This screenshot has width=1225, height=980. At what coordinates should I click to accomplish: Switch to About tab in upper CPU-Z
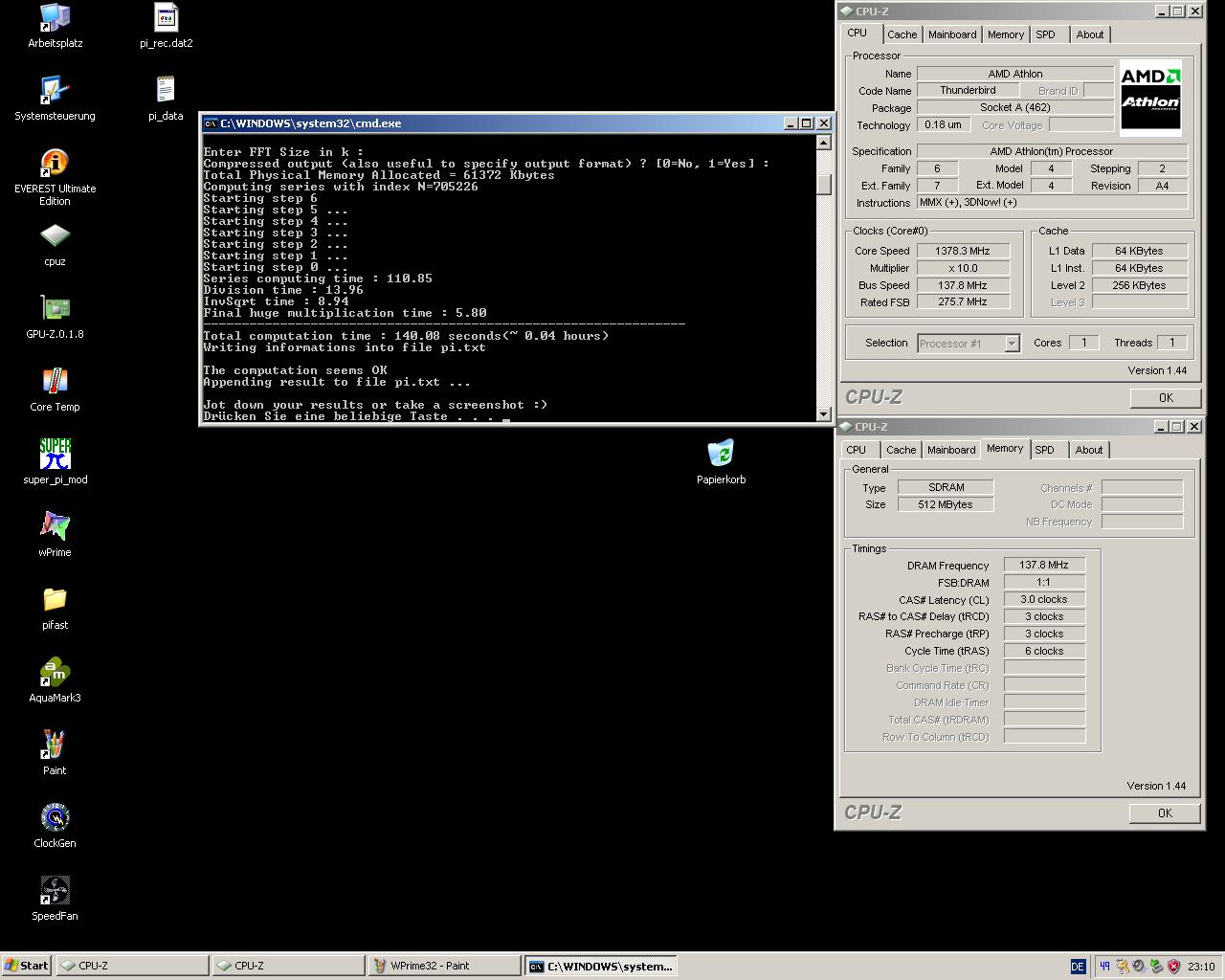pyautogui.click(x=1090, y=34)
